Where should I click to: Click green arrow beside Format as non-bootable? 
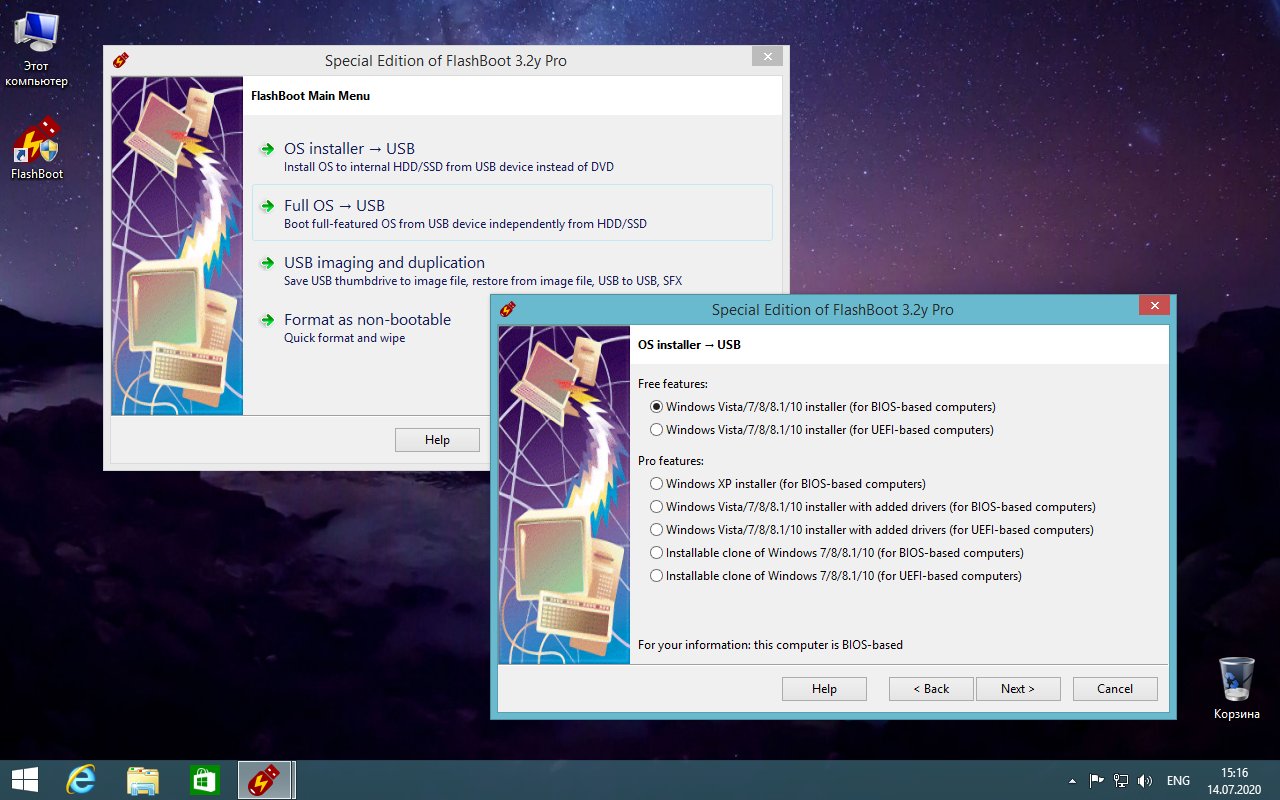click(267, 320)
